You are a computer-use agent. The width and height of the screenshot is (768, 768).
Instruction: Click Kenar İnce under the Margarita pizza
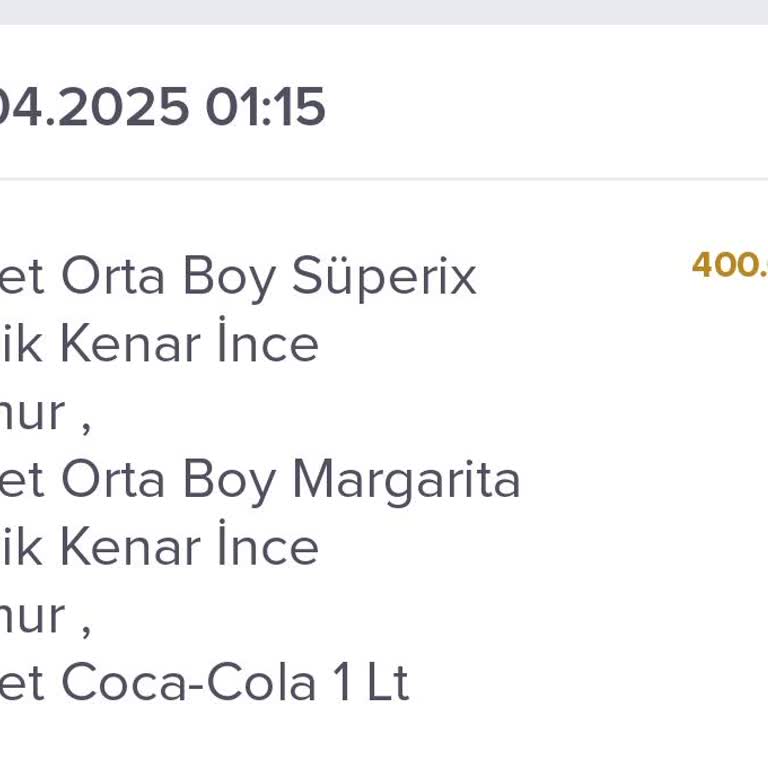(x=188, y=548)
